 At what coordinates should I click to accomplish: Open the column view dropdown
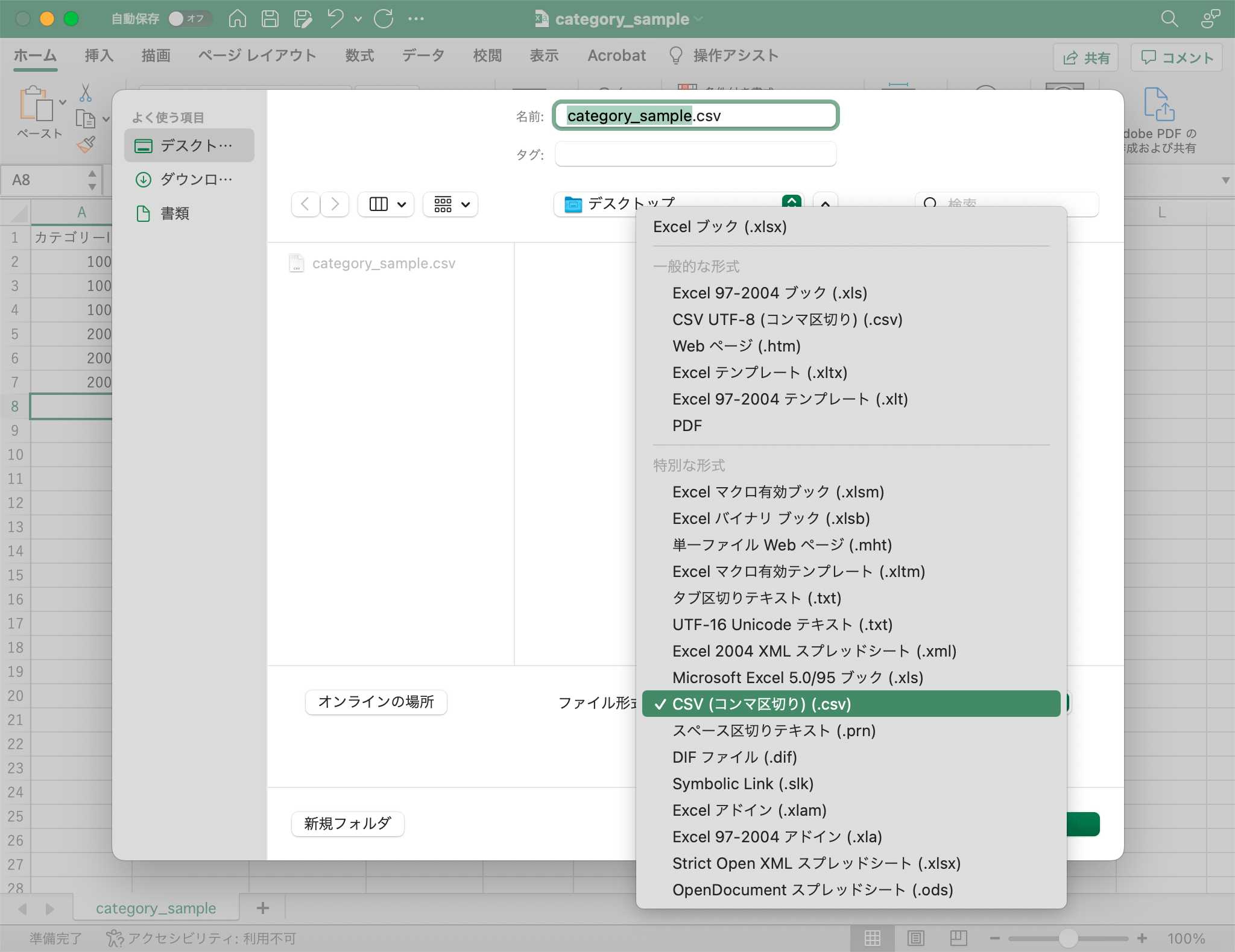(x=386, y=204)
